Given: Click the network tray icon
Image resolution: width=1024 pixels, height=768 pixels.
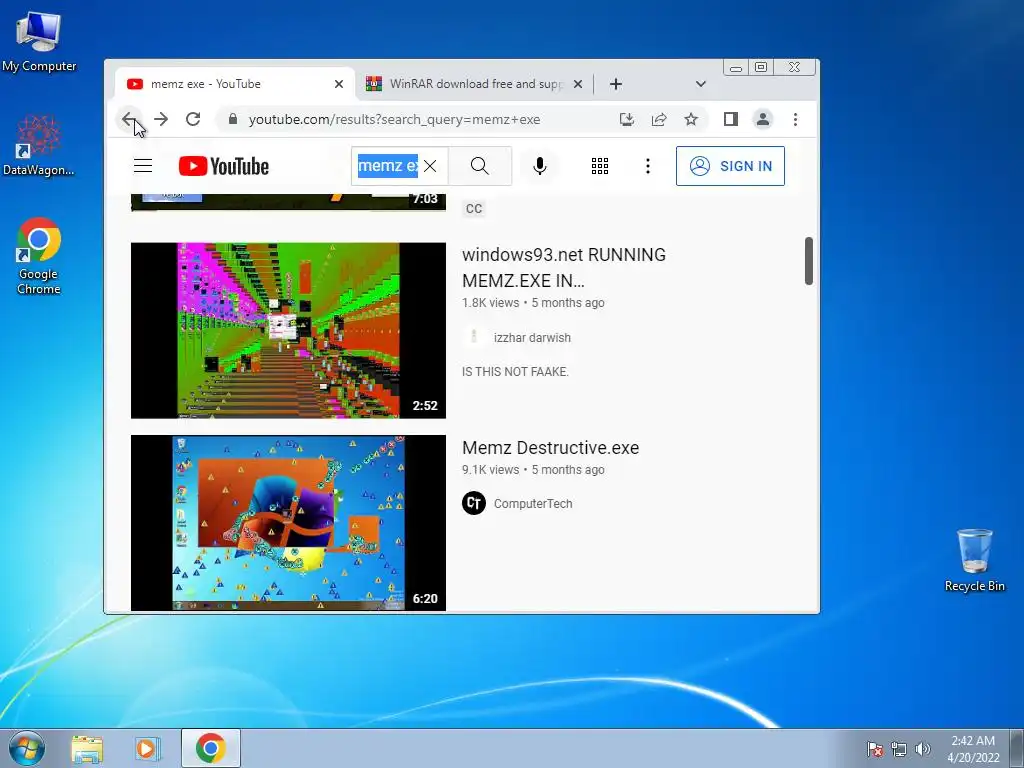Looking at the screenshot, I should tap(899, 749).
